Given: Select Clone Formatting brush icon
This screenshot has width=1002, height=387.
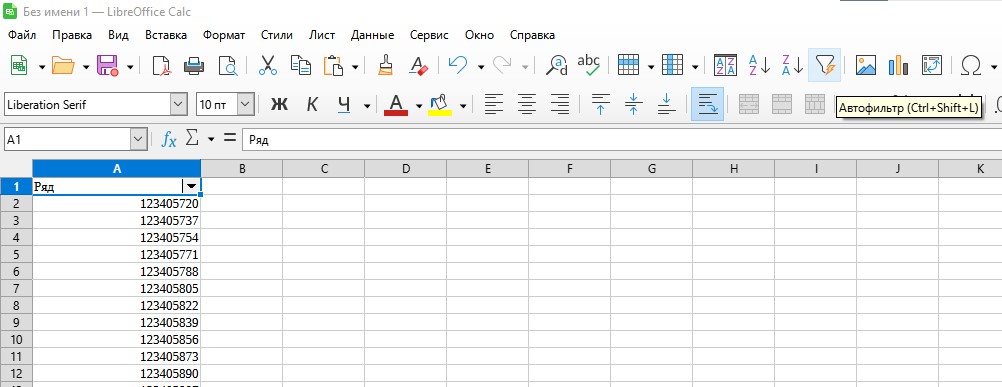Looking at the screenshot, I should pos(385,65).
